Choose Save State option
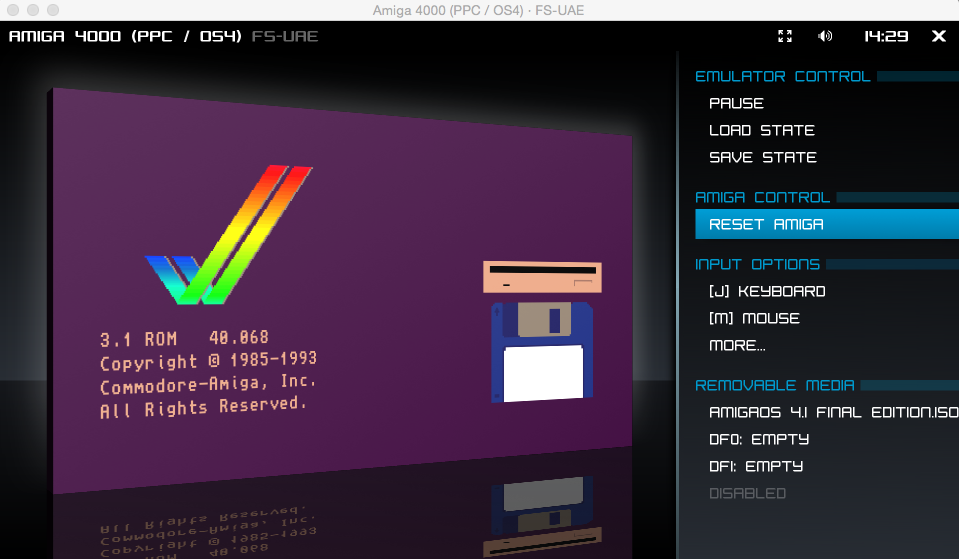 point(763,157)
